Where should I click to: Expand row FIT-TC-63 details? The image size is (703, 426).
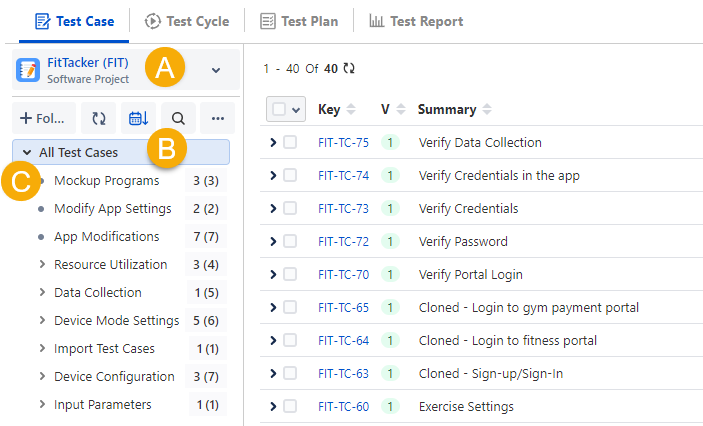tap(273, 373)
